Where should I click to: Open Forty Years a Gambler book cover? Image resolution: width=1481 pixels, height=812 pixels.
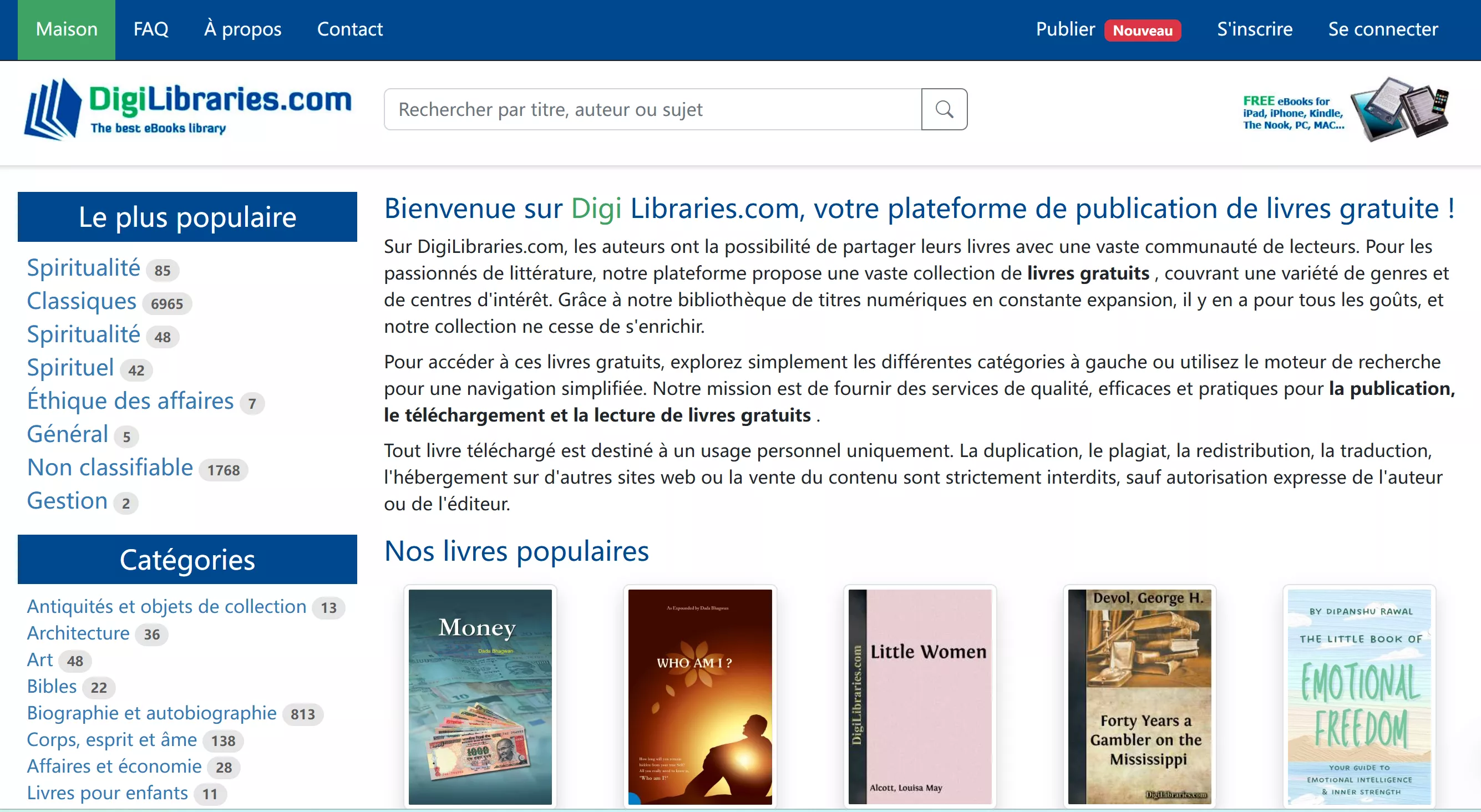(x=1139, y=696)
